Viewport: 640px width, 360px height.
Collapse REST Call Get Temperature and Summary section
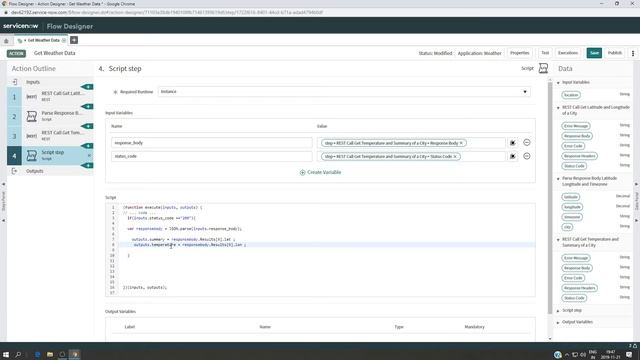pyautogui.click(x=558, y=240)
